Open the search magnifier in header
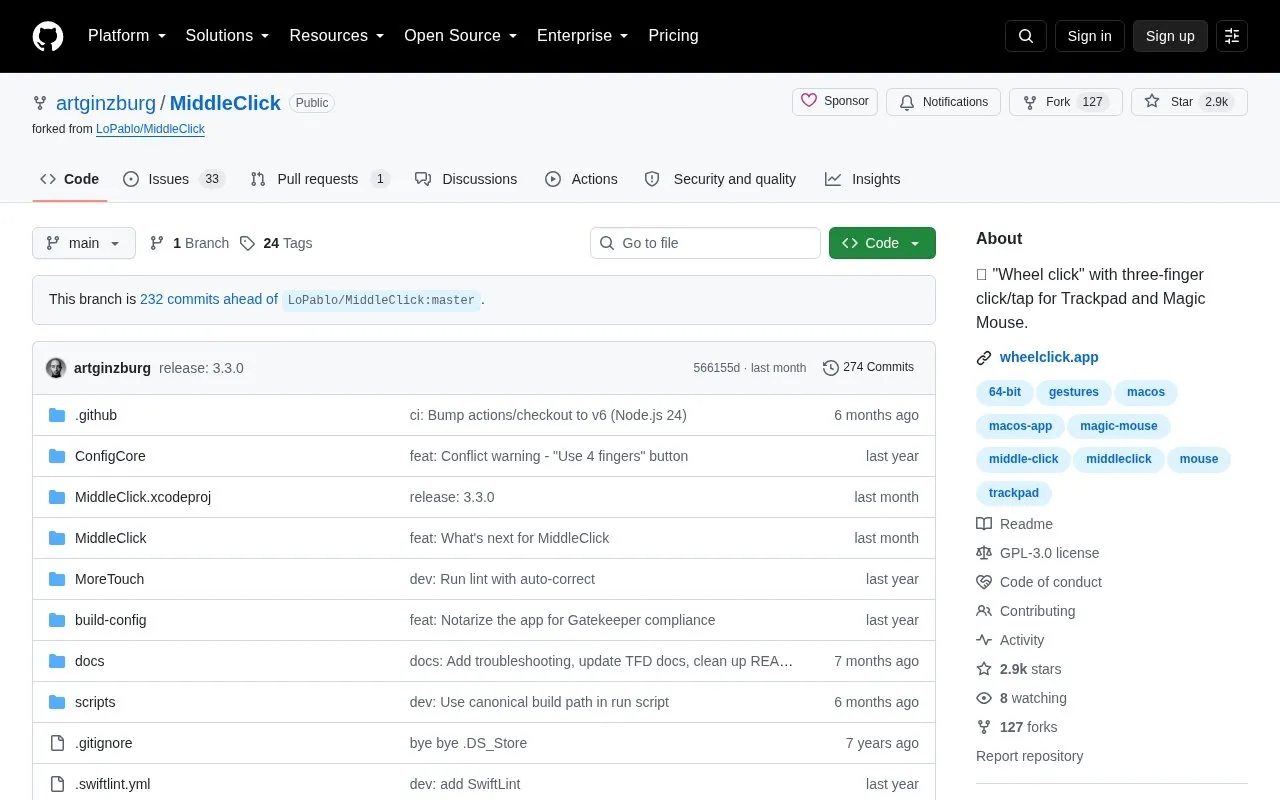Screen dimensions: 1280x800 [1026, 36]
